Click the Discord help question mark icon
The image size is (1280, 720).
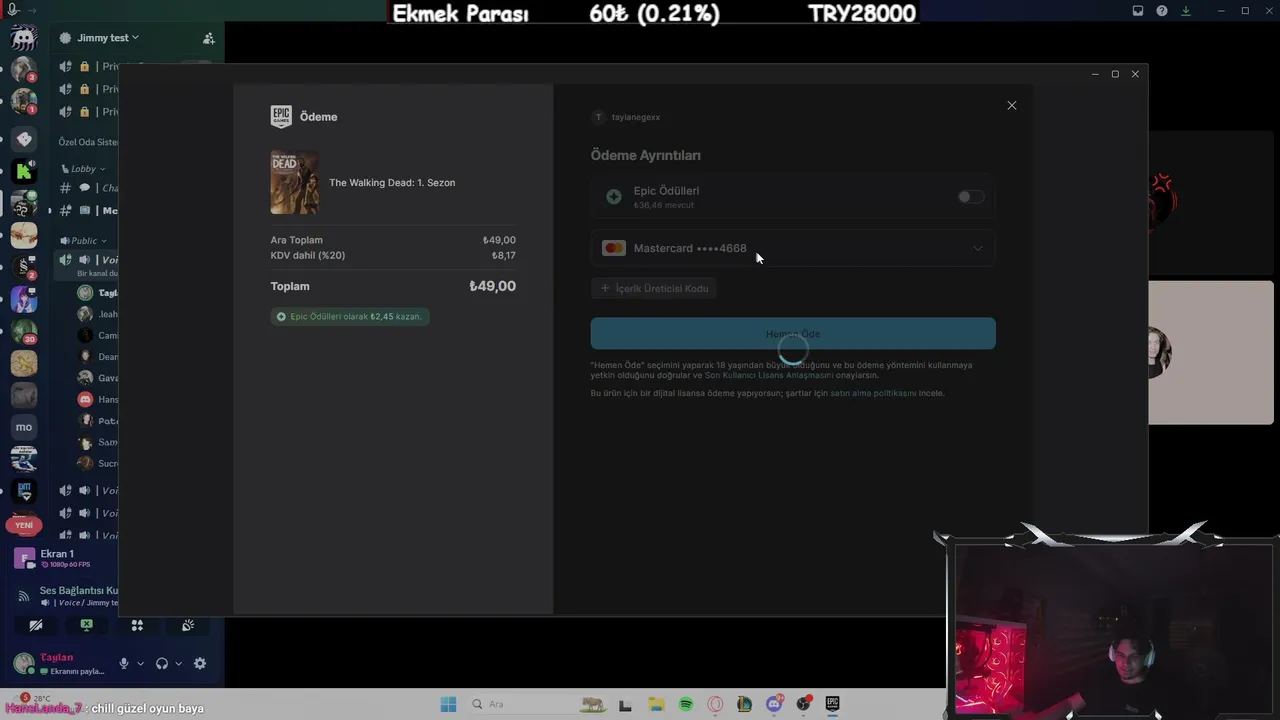pos(1162,11)
